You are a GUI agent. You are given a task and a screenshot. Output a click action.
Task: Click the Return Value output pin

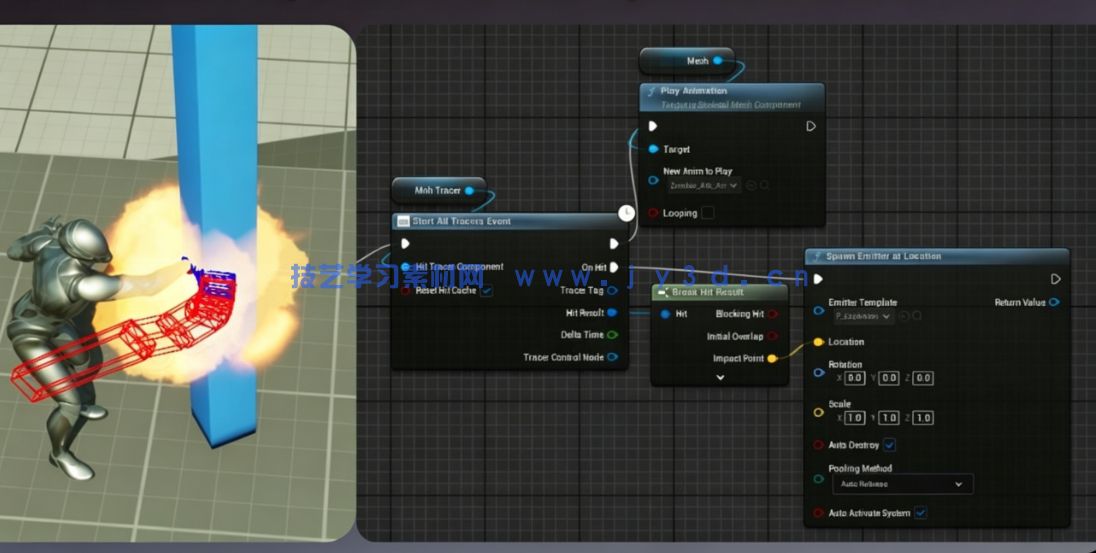coord(1054,302)
